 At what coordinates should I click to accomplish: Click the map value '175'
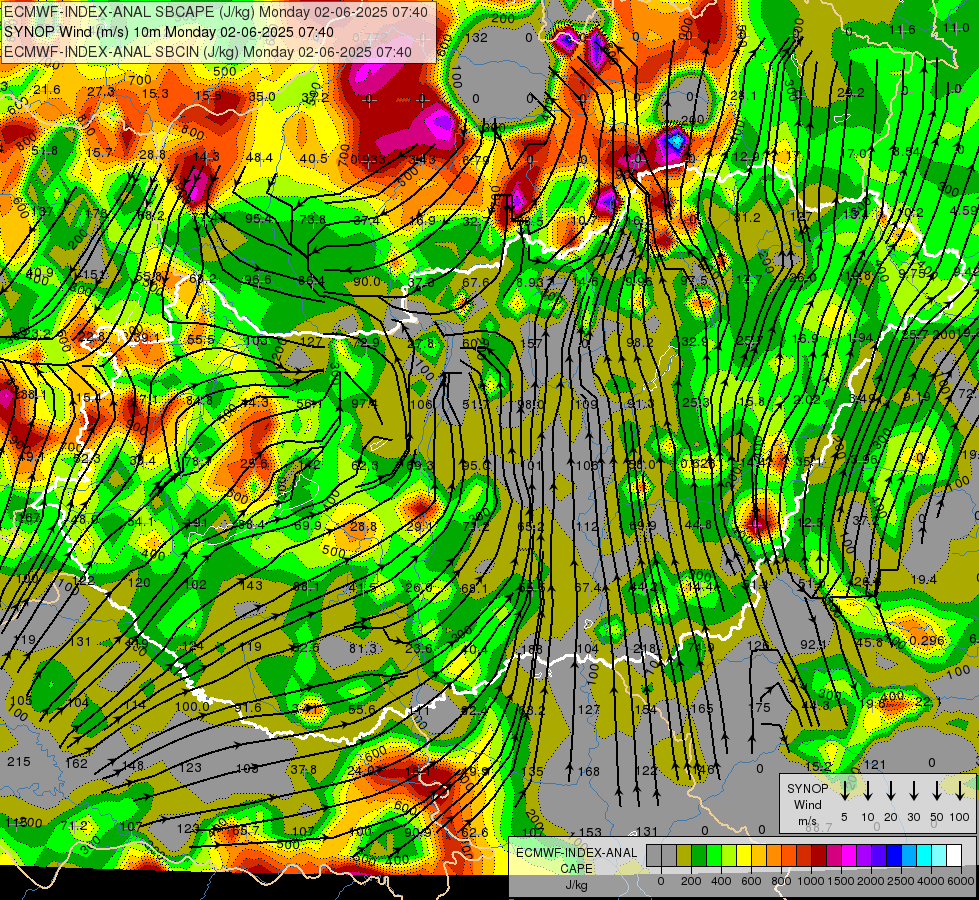pyautogui.click(x=759, y=707)
